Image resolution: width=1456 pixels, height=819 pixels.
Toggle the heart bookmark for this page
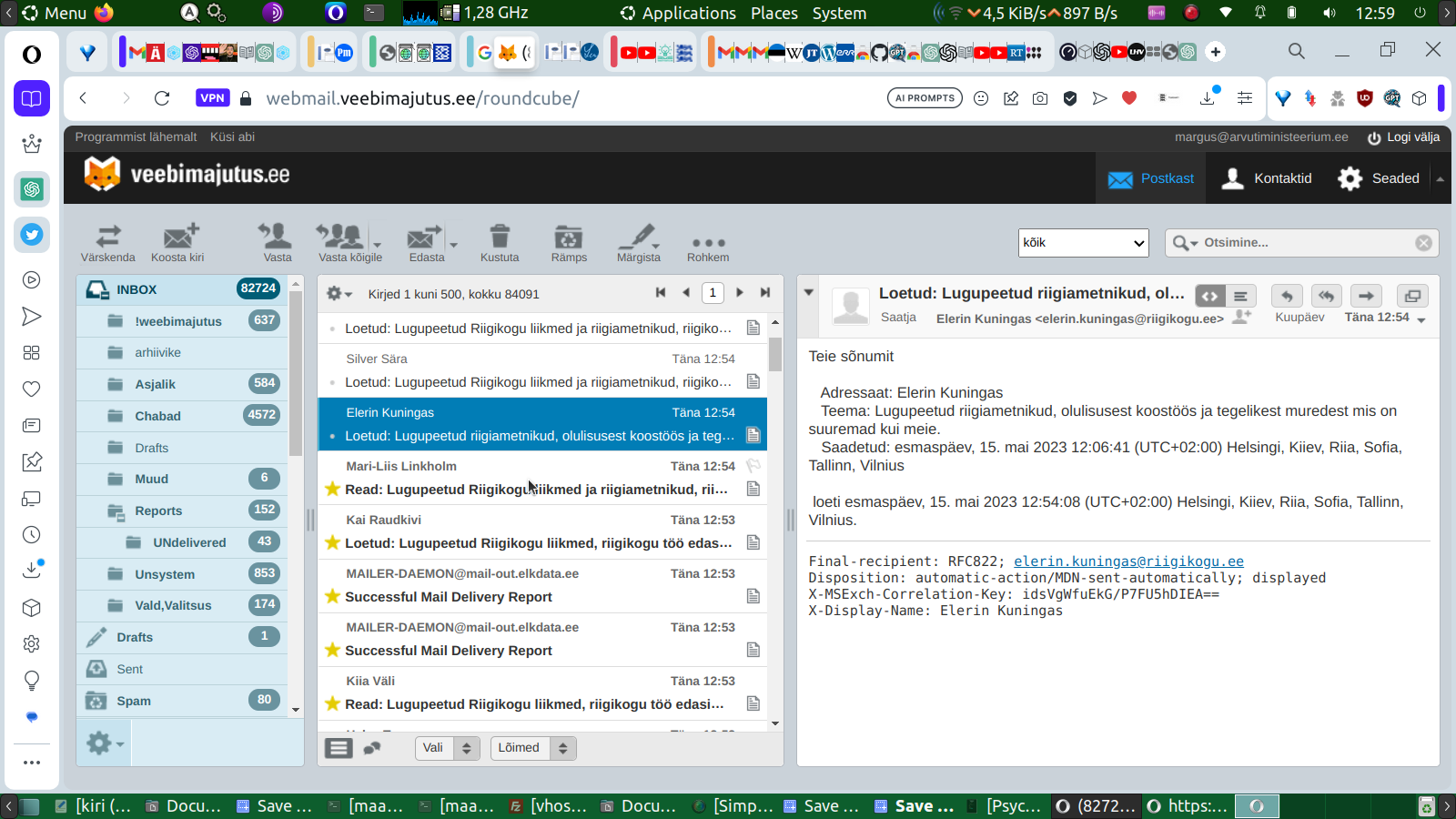click(x=1129, y=98)
